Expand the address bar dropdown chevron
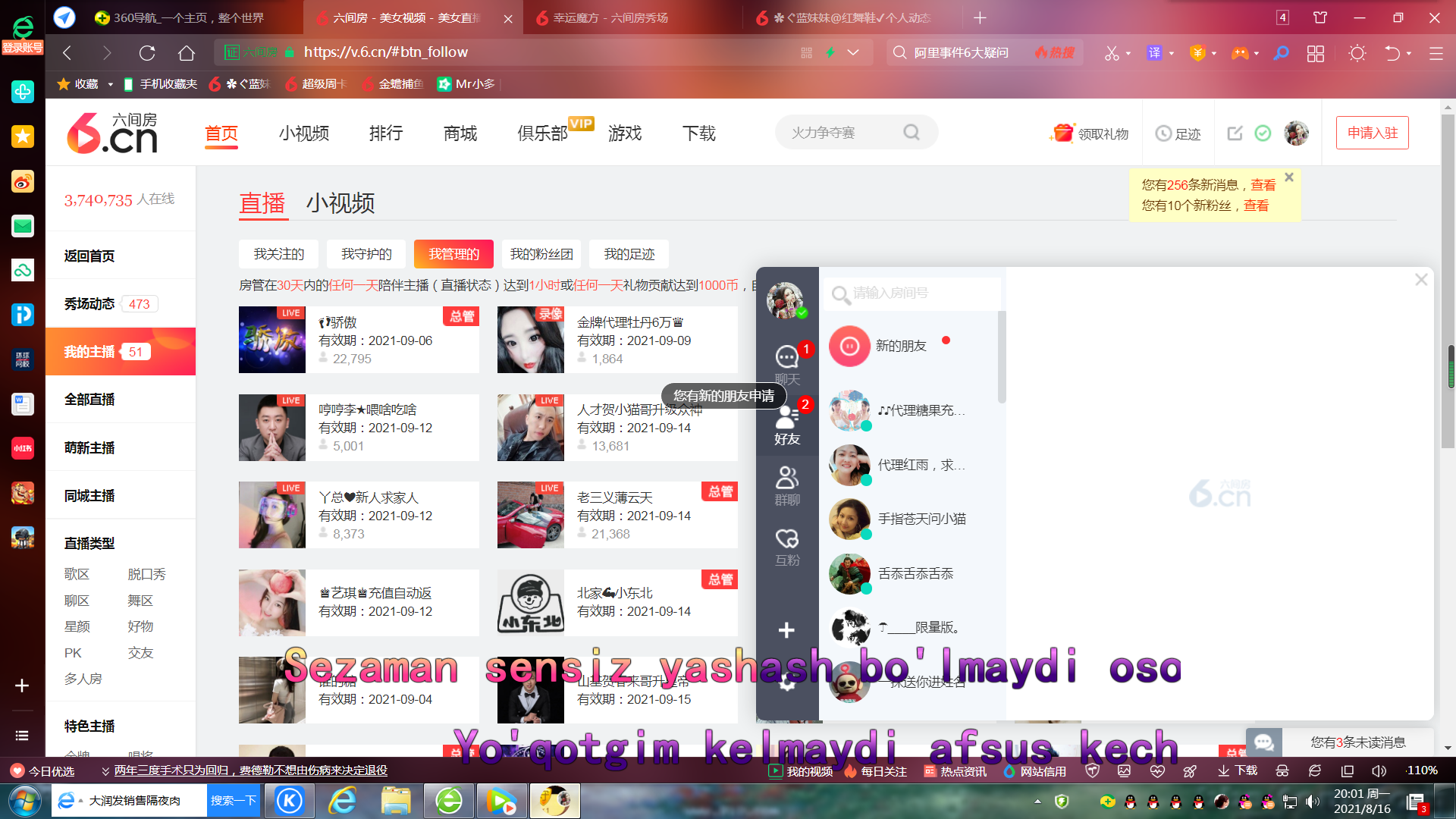This screenshot has width=1456, height=819. click(x=853, y=52)
